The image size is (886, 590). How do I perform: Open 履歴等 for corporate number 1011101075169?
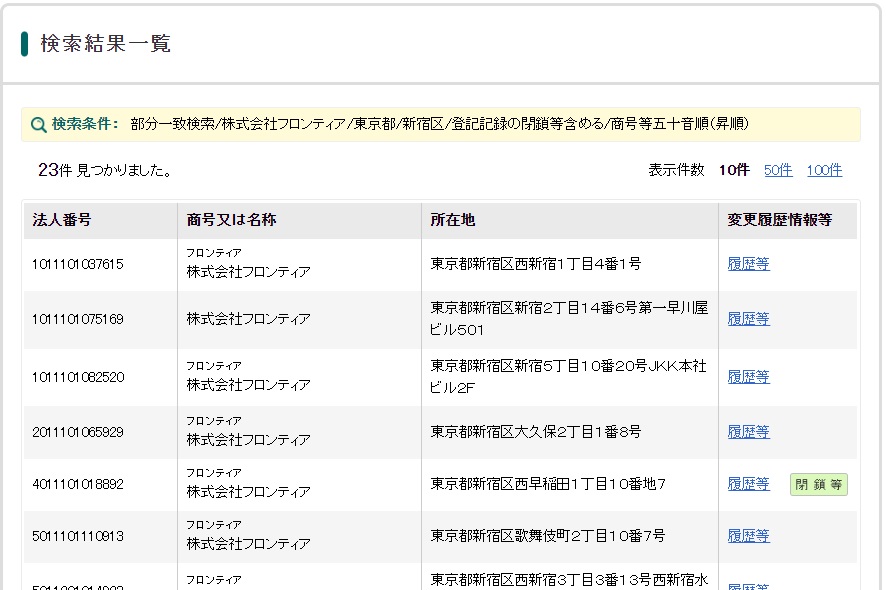tap(748, 319)
